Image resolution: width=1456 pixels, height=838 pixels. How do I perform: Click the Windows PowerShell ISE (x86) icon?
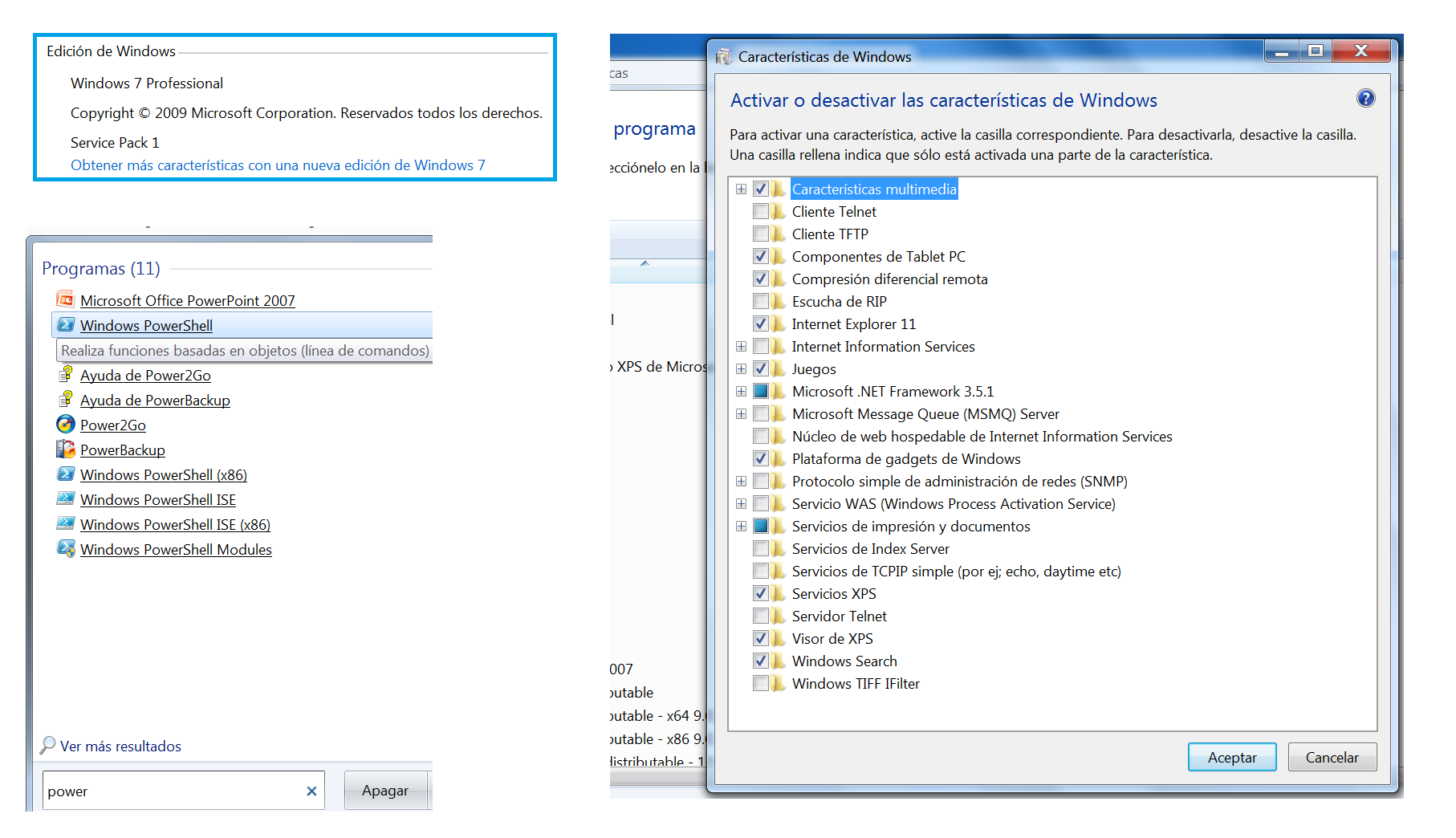pos(66,524)
